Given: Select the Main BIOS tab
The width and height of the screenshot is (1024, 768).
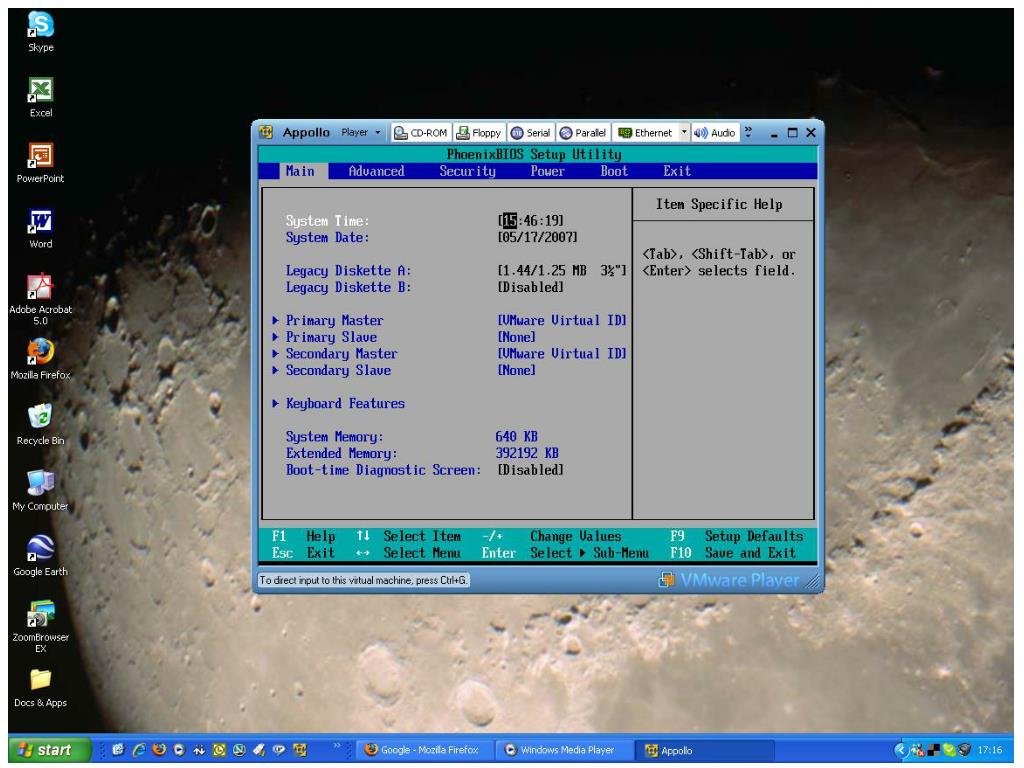Looking at the screenshot, I should (300, 171).
